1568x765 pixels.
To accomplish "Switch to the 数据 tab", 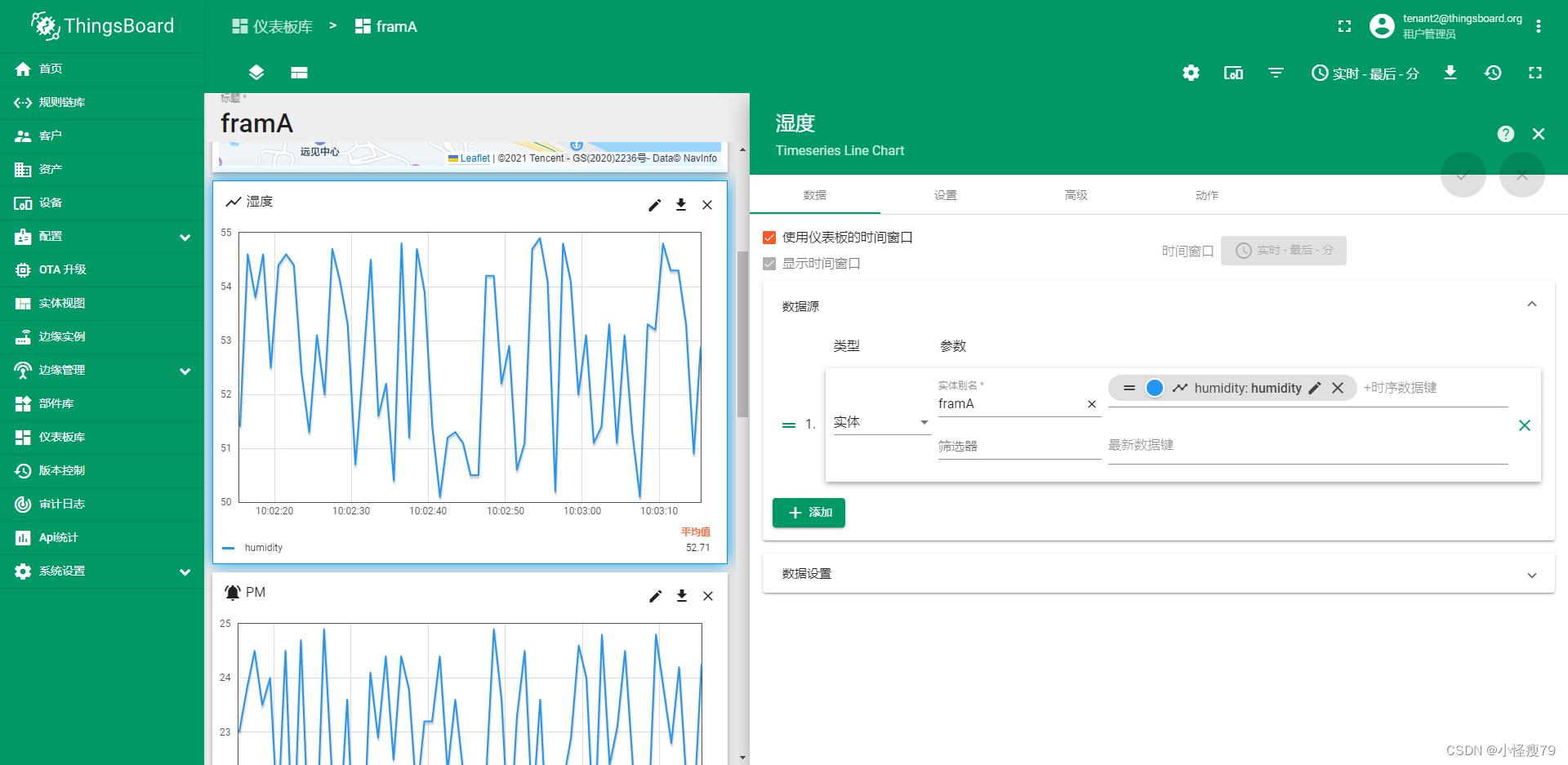I will pyautogui.click(x=815, y=195).
